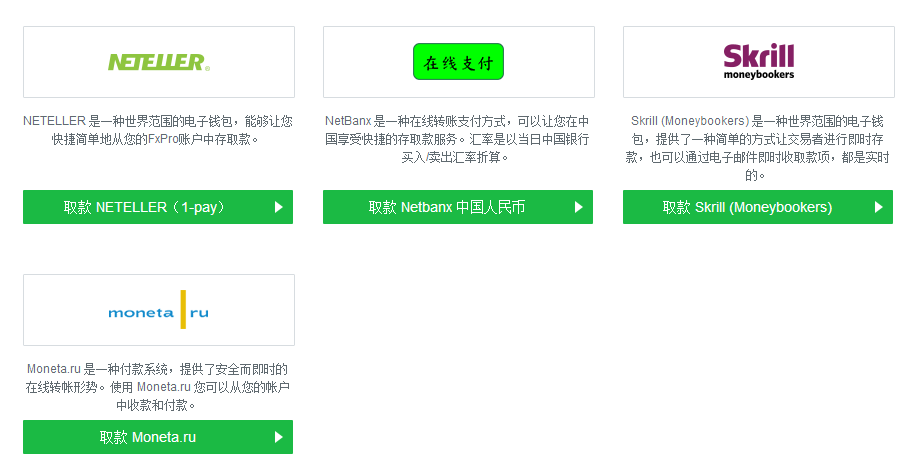
Task: Click the NETELLER logo image
Action: pos(158,62)
